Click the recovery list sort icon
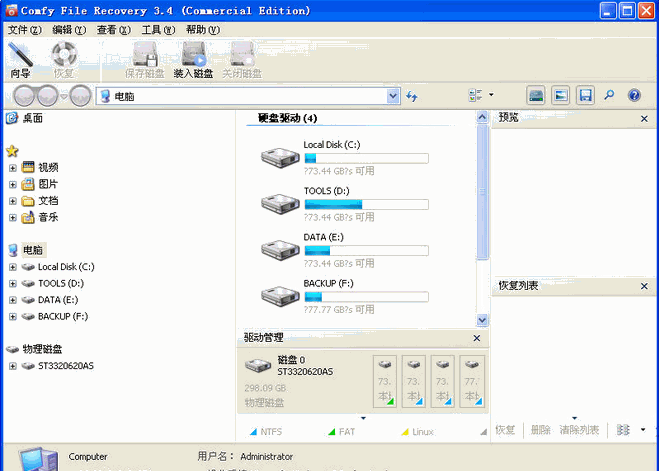 click(x=623, y=430)
